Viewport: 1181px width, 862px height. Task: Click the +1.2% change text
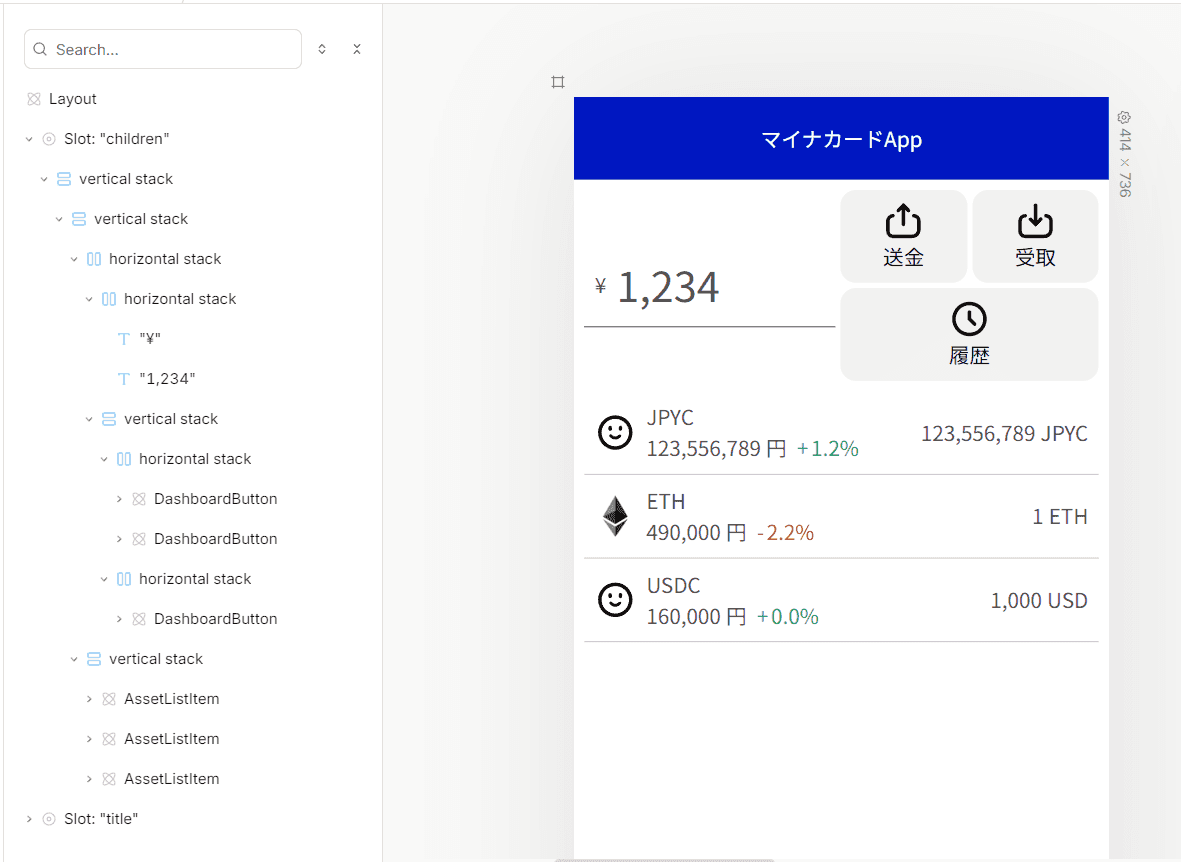click(x=828, y=449)
